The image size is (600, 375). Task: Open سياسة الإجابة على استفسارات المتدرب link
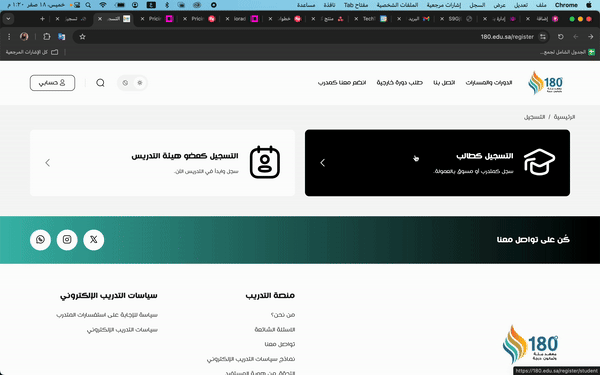[107, 315]
